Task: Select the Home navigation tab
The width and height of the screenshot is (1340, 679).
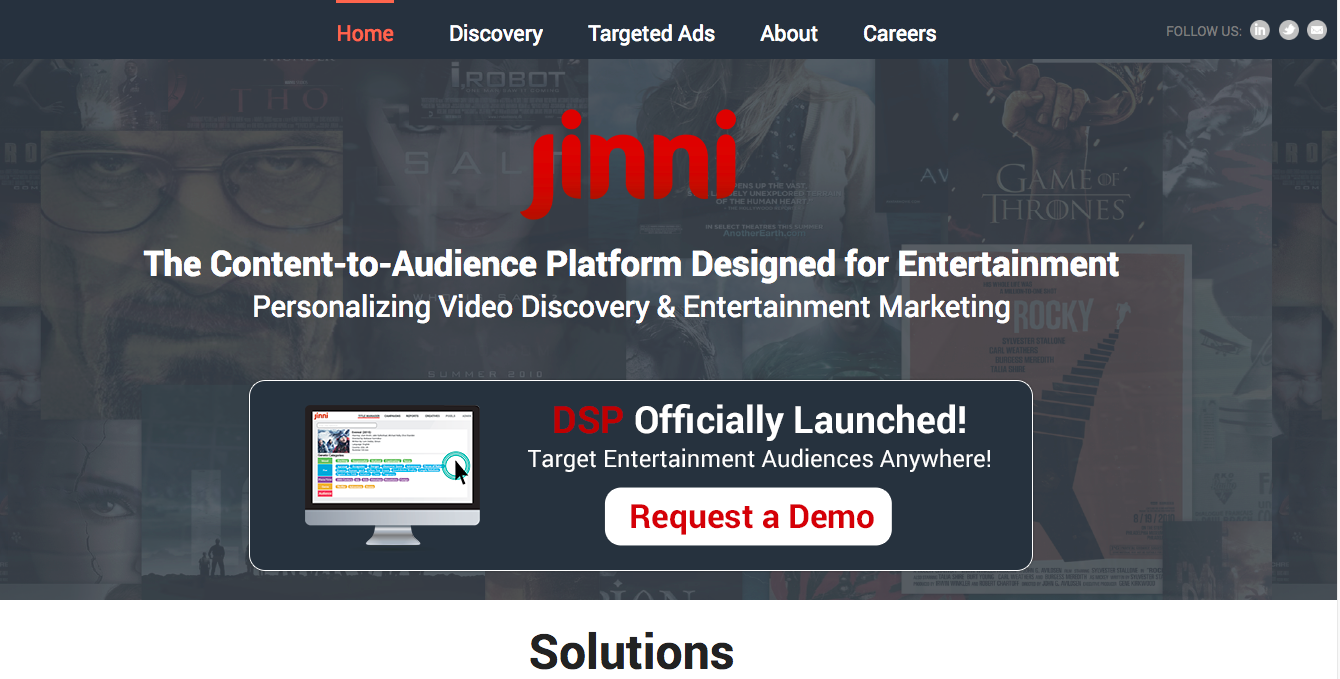Action: click(365, 33)
